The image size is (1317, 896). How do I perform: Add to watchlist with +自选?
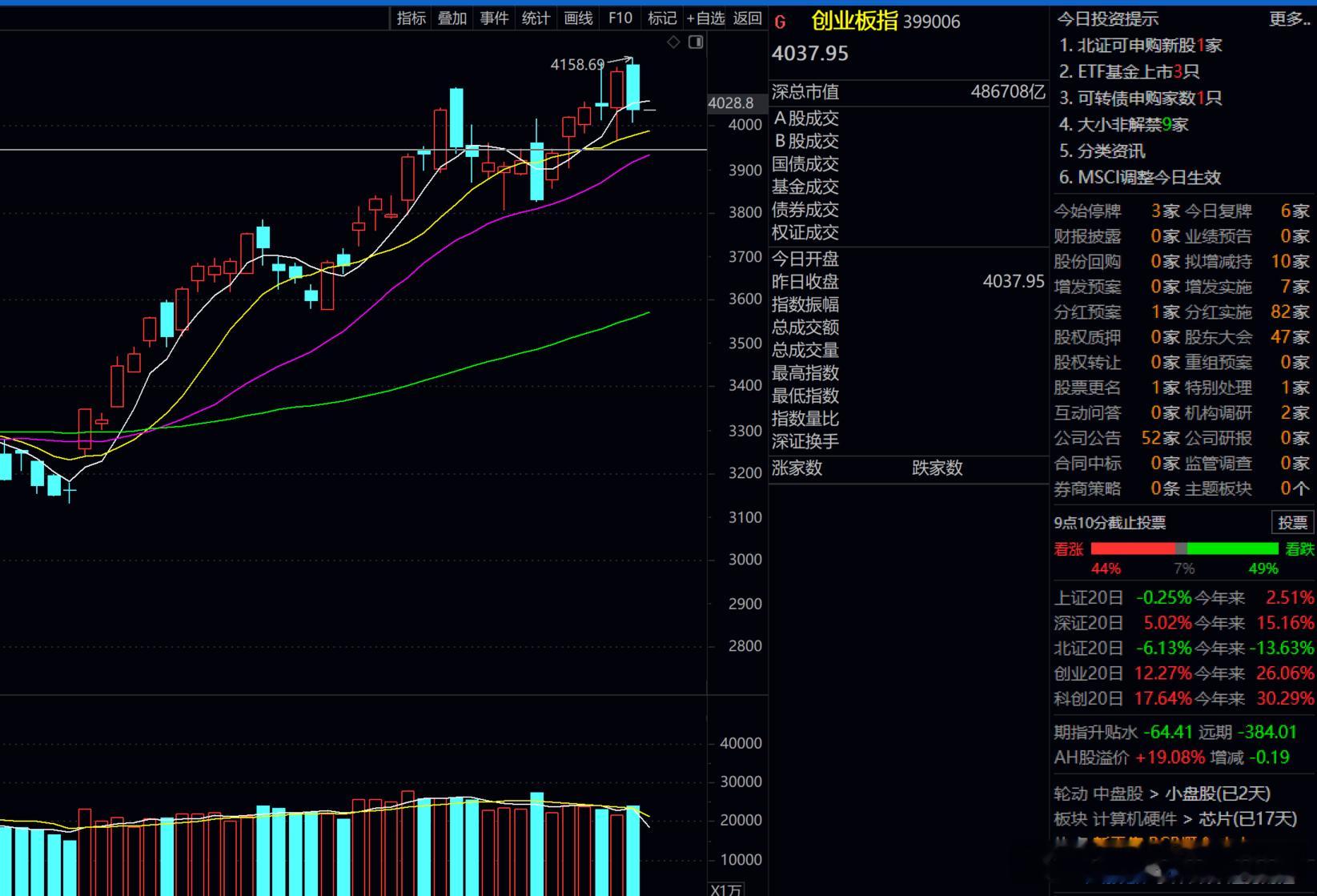(705, 18)
